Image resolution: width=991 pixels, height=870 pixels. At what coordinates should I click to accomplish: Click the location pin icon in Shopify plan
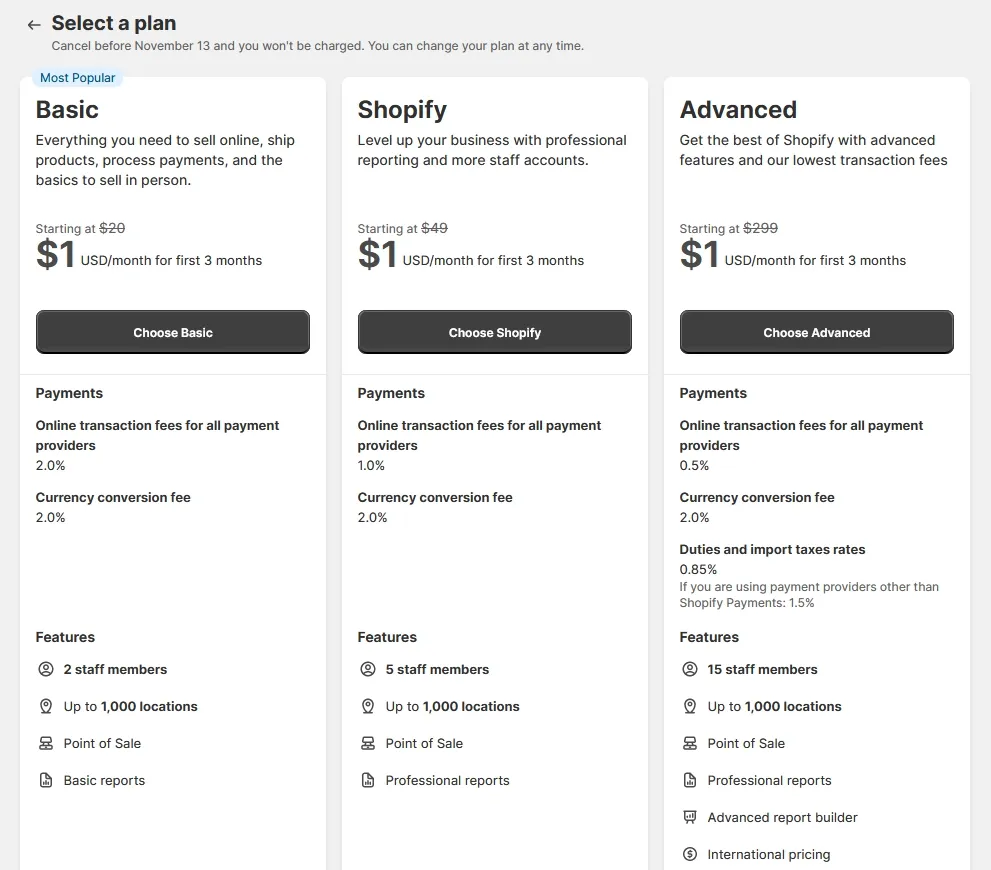point(368,706)
